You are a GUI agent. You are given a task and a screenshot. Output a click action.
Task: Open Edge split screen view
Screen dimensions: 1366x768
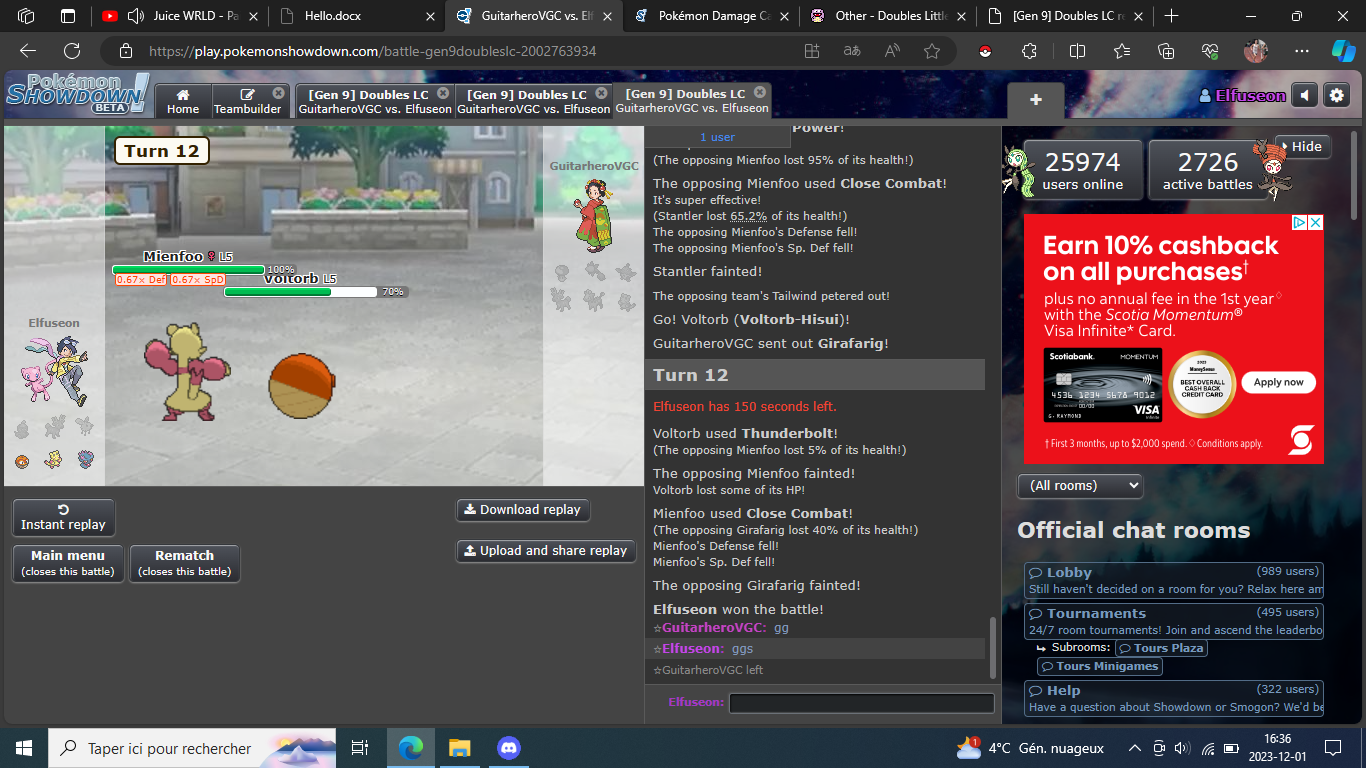tap(1077, 51)
